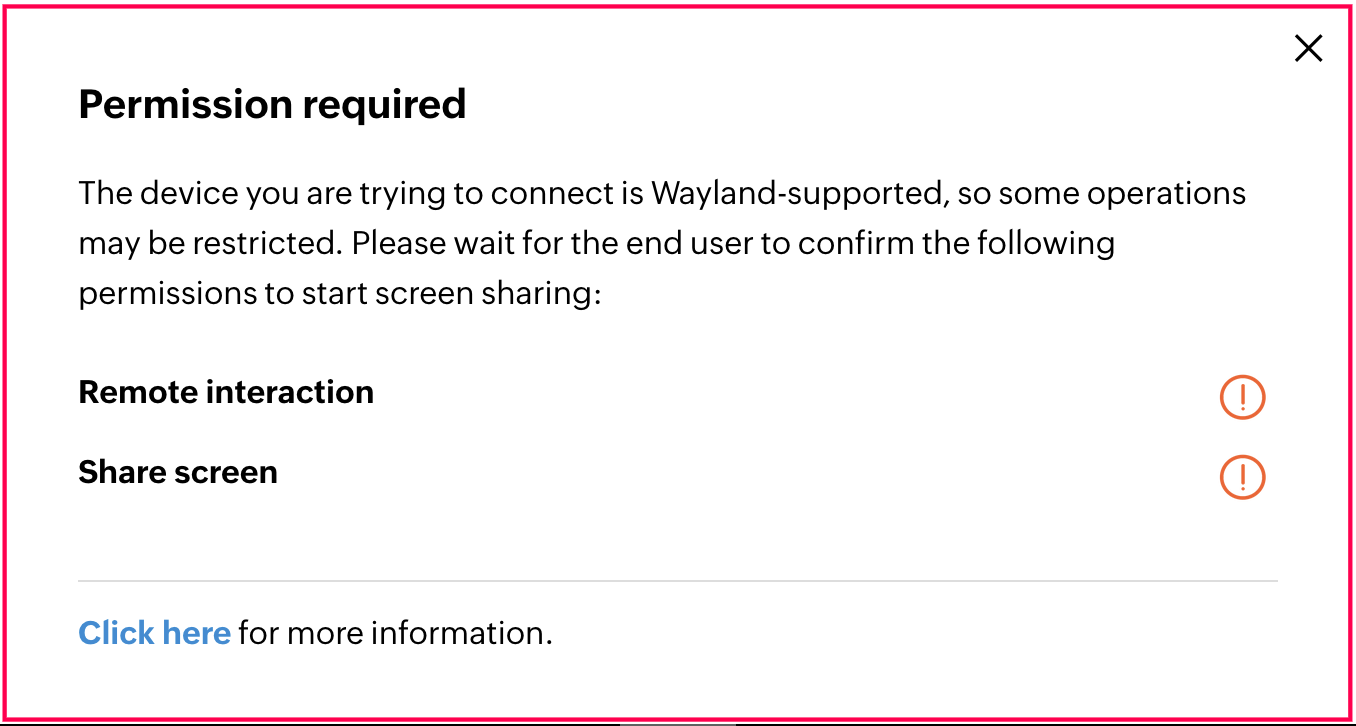Select the orange exclamation icon beside Share screen

(1242, 477)
